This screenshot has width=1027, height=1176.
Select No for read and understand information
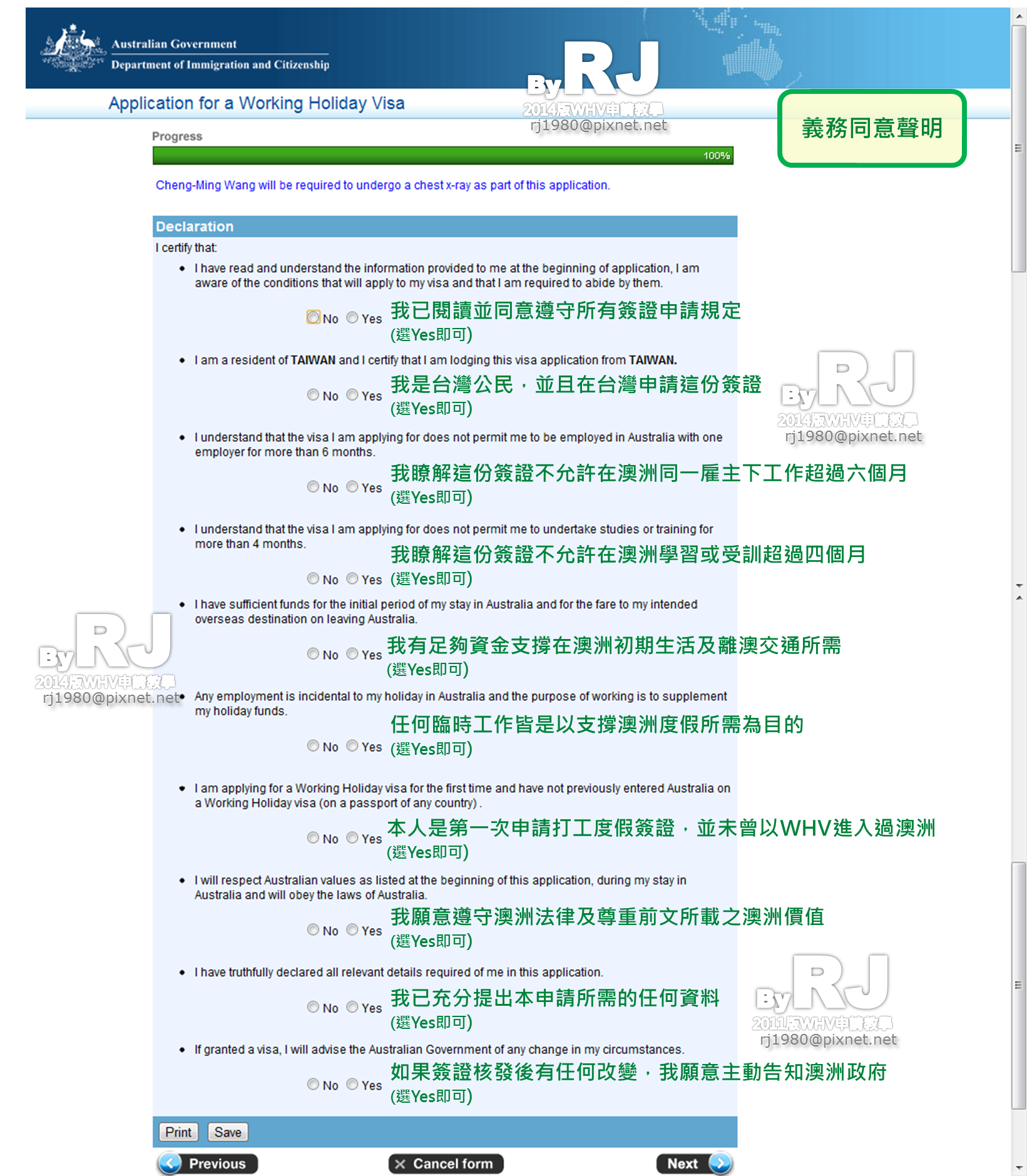(x=313, y=317)
